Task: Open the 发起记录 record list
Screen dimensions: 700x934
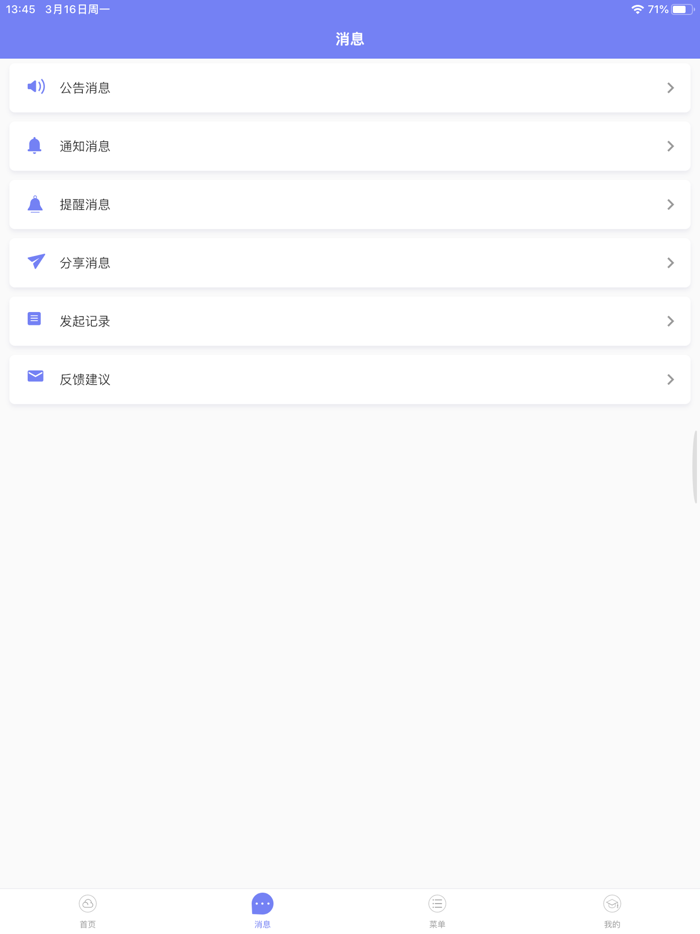Action: 350,320
